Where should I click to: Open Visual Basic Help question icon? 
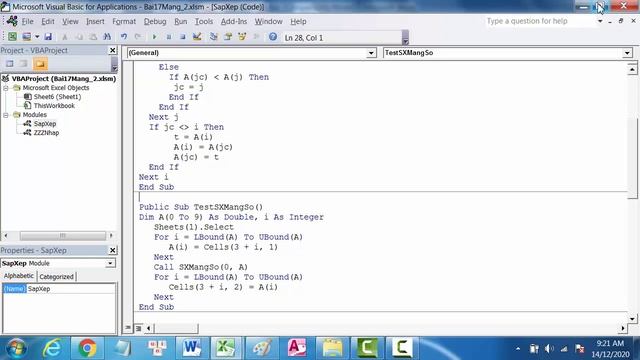coord(273,37)
